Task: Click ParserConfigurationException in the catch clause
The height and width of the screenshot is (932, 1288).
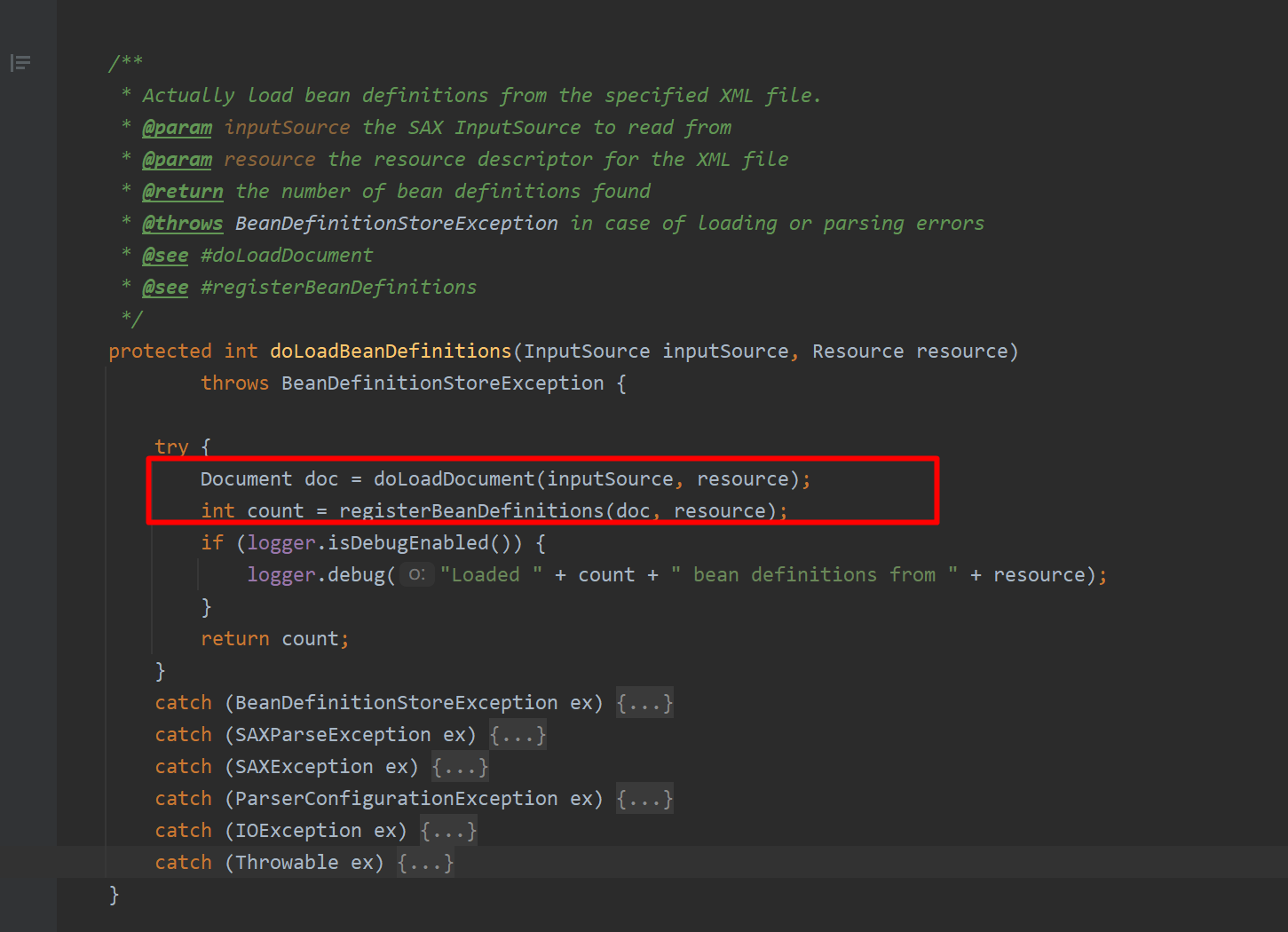Action: (x=397, y=799)
